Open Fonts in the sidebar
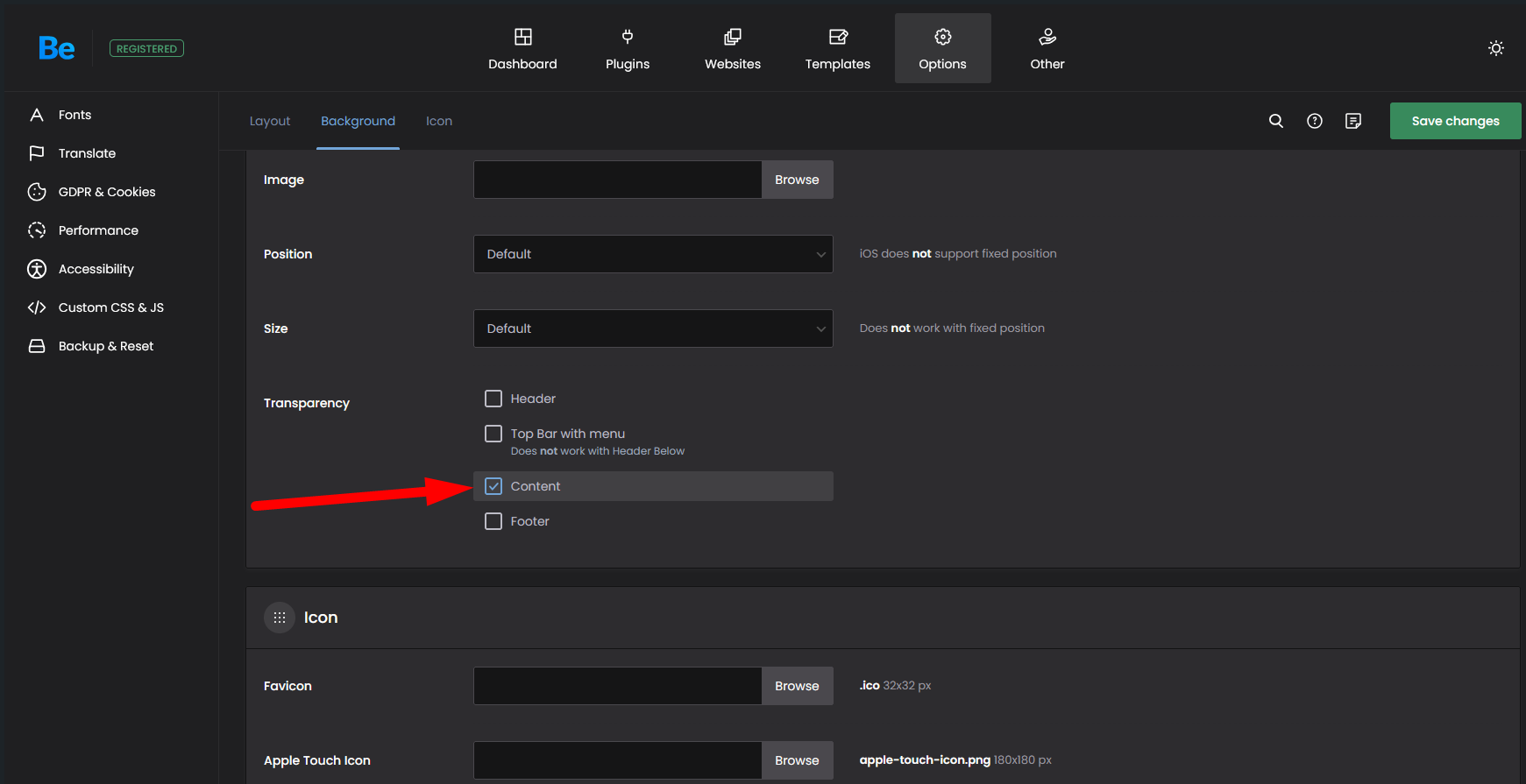This screenshot has height=784, width=1526. (75, 115)
